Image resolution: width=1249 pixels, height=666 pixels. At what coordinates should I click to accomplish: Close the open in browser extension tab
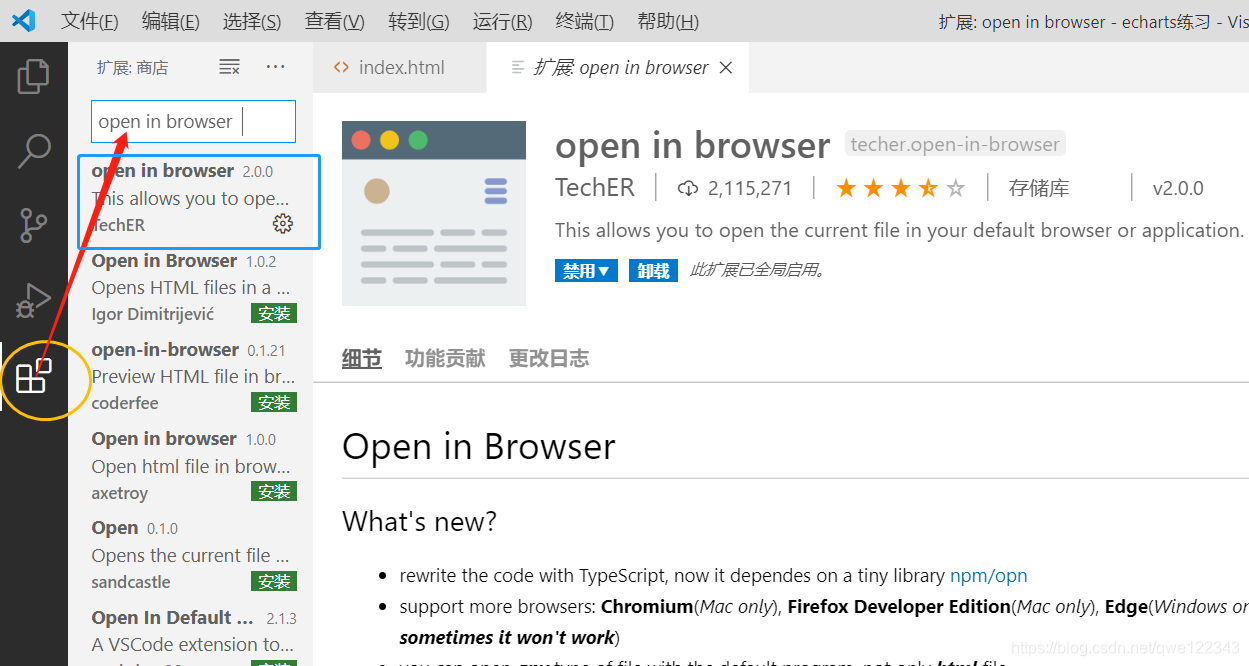[726, 68]
